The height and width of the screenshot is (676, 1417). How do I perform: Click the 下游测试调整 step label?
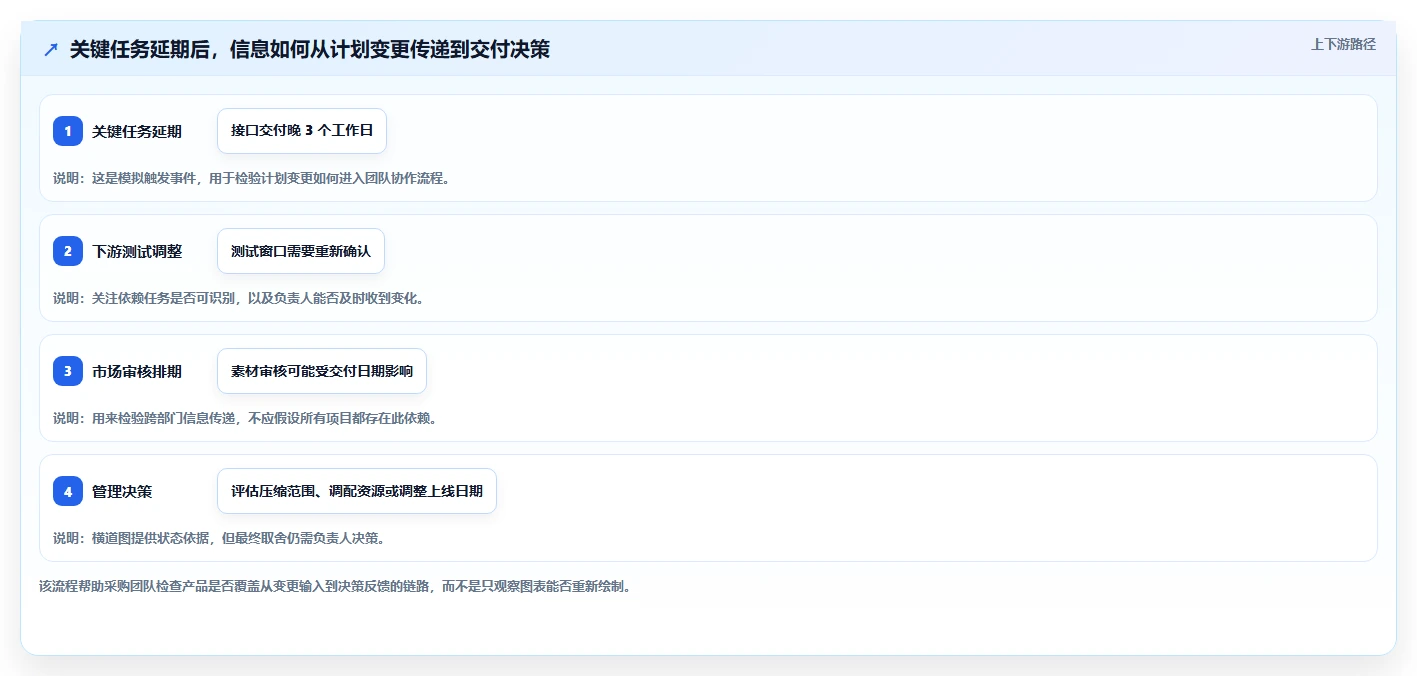[137, 252]
